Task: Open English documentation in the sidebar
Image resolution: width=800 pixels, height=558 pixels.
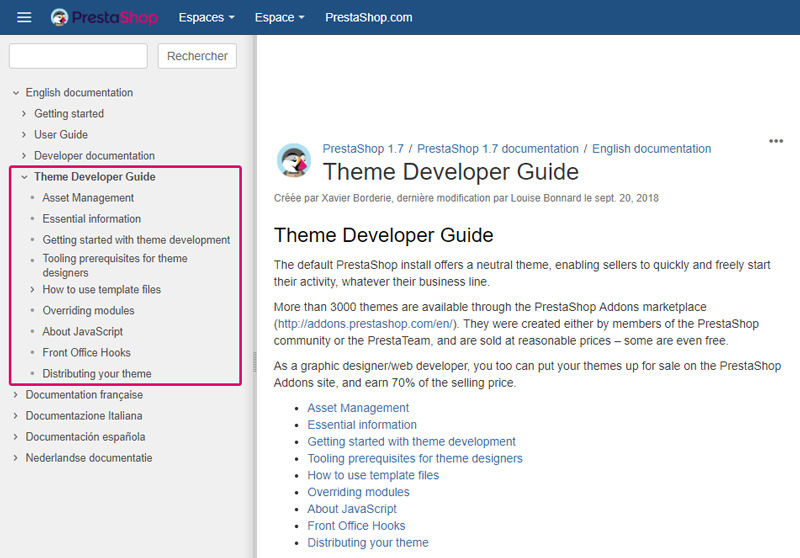Action: tap(79, 93)
